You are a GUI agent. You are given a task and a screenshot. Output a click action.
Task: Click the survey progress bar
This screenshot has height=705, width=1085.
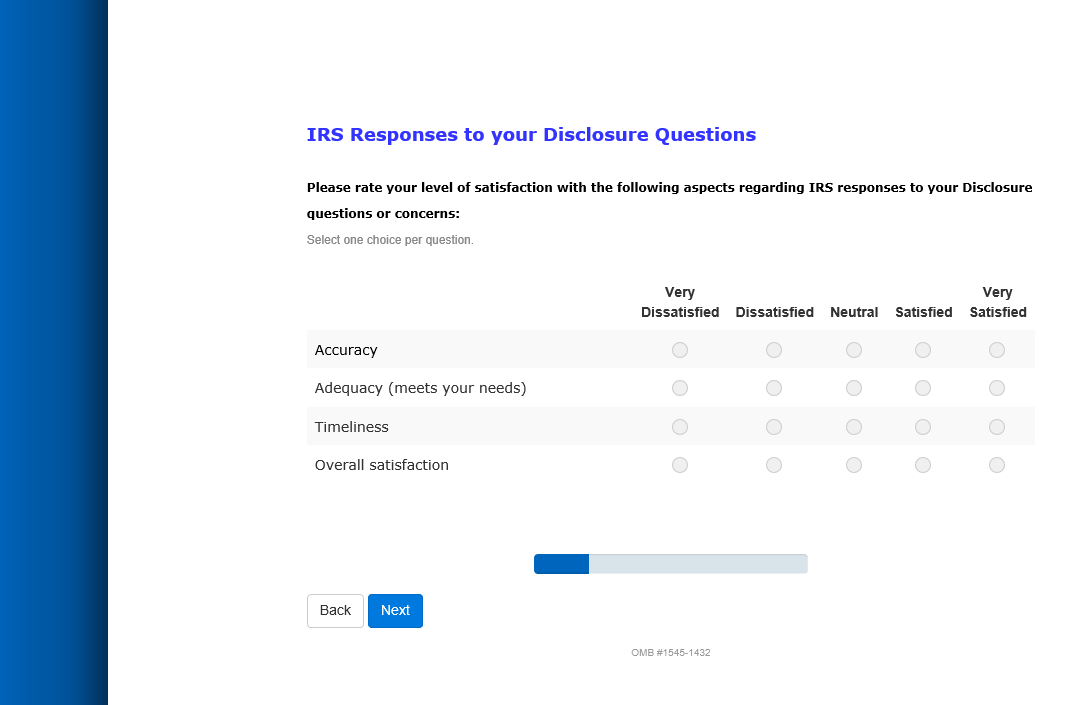[670, 564]
